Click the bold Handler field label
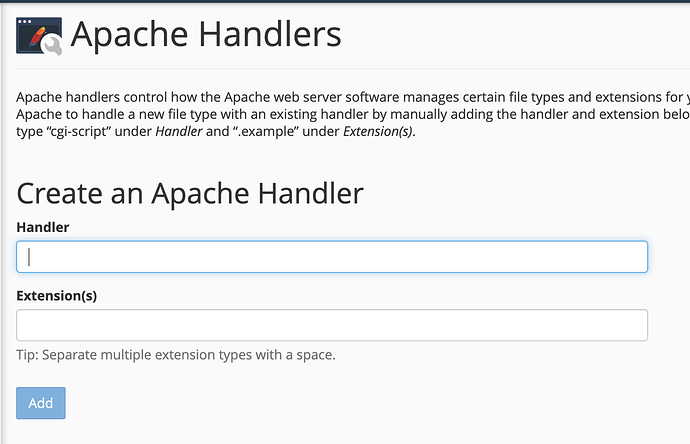Viewport: 690px width, 444px height. [43, 227]
